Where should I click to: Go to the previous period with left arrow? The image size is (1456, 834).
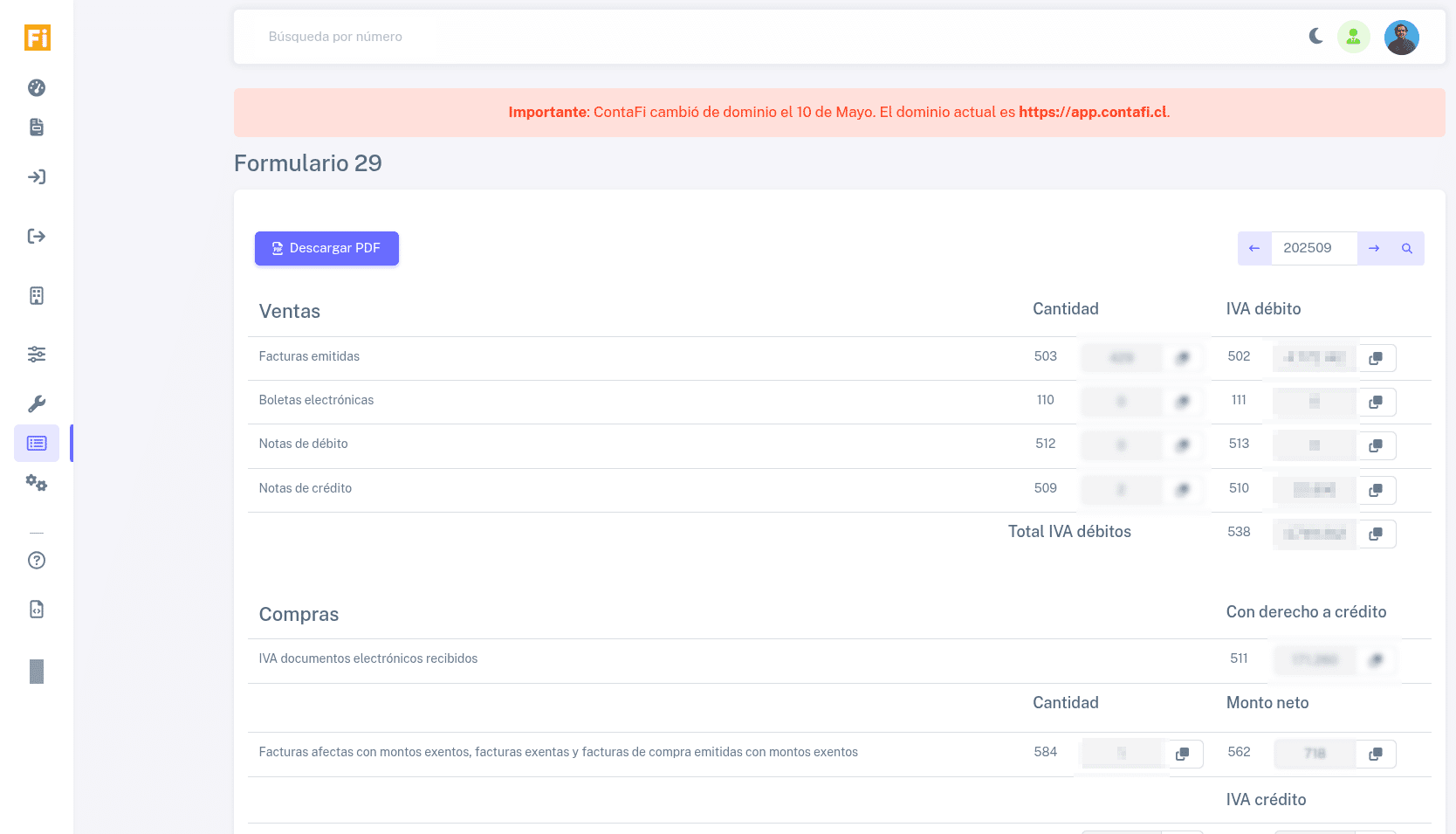1254,248
